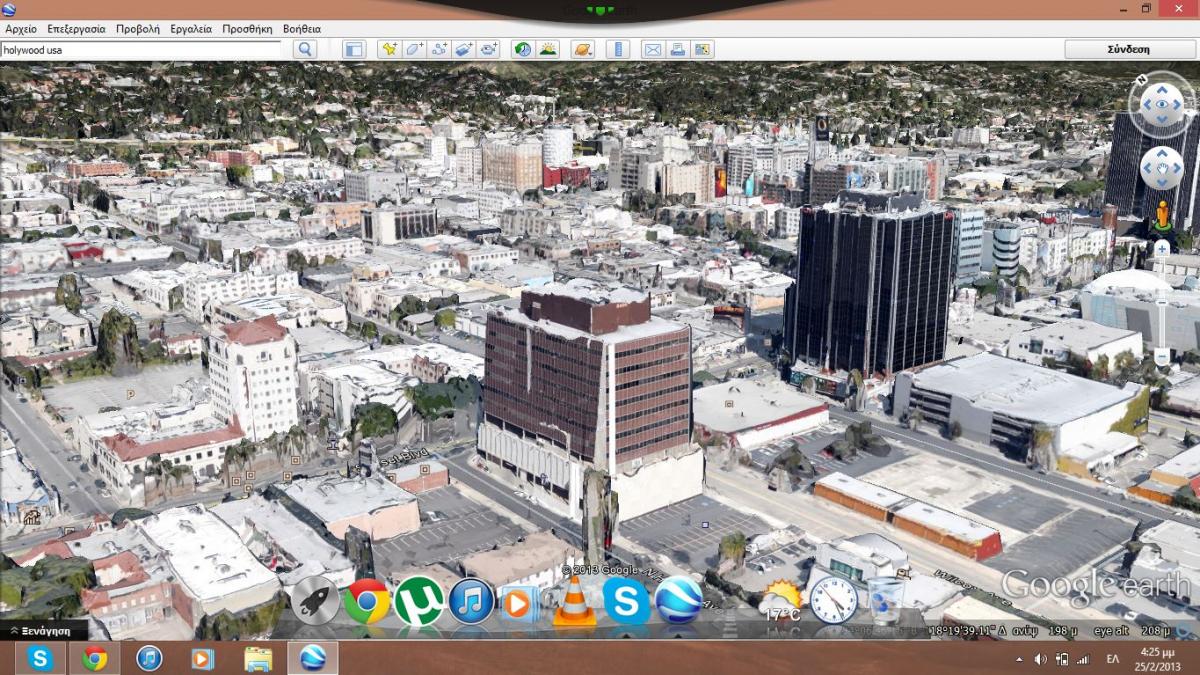The image size is (1200, 675).
Task: Focus the search field containing 'holywood usa'
Action: tap(140, 49)
